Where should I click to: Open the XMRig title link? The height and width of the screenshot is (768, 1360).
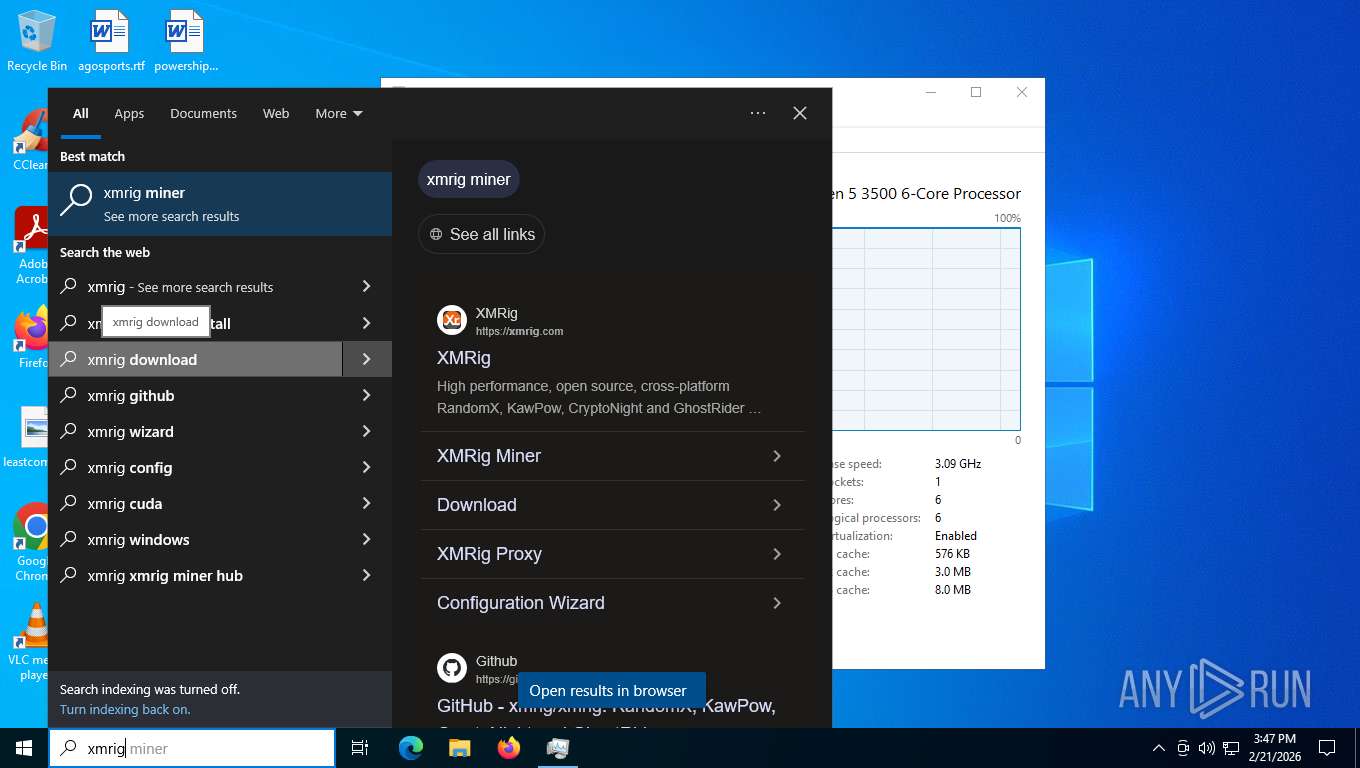[x=464, y=357]
